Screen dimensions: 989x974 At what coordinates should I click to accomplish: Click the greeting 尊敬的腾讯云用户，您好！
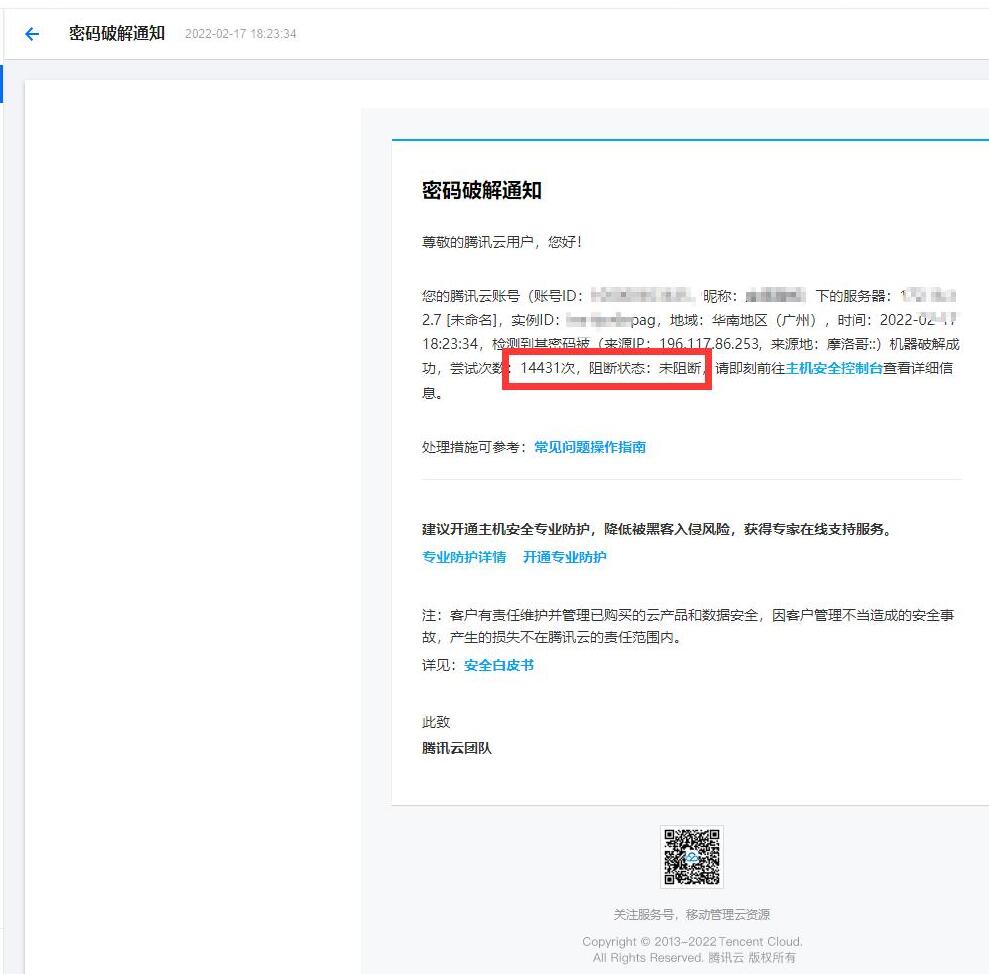tap(502, 242)
